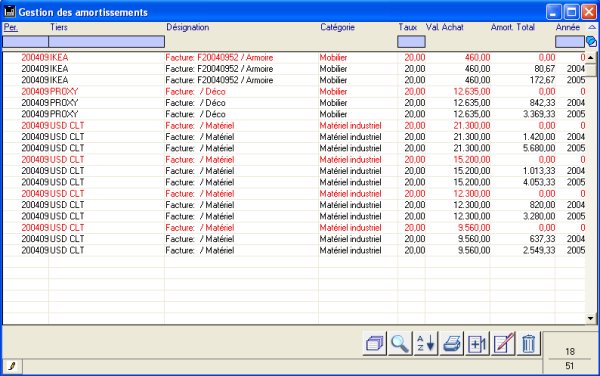Click the red 'Facture: / Déco' cell
The image size is (600, 376).
(x=196, y=92)
